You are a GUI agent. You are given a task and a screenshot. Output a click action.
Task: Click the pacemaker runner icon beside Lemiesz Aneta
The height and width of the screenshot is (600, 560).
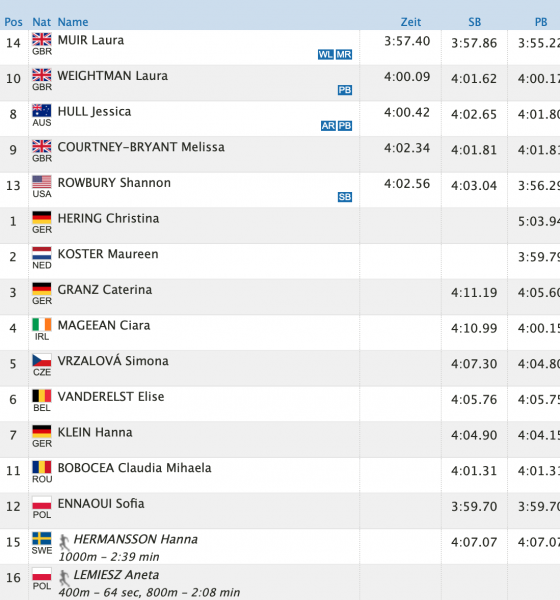pyautogui.click(x=64, y=578)
